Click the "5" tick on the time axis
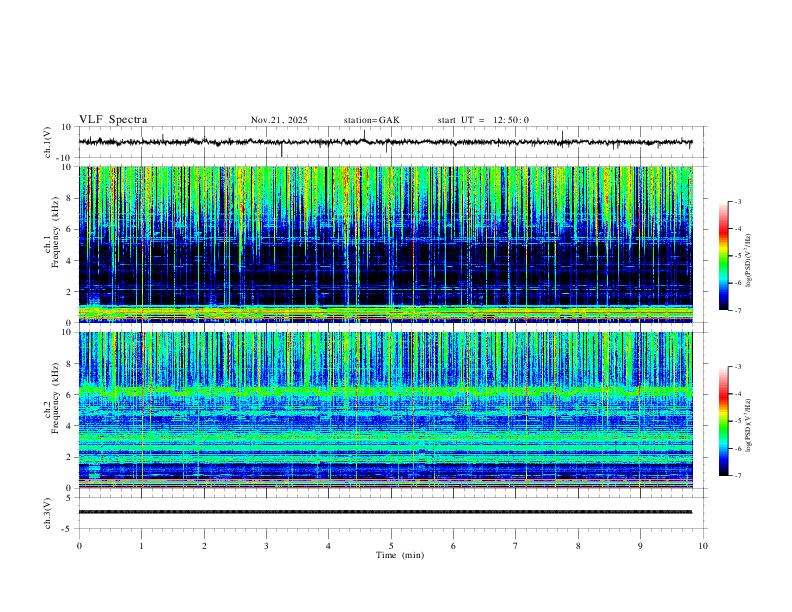Image resolution: width=792 pixels, height=612 pixels. 391,546
